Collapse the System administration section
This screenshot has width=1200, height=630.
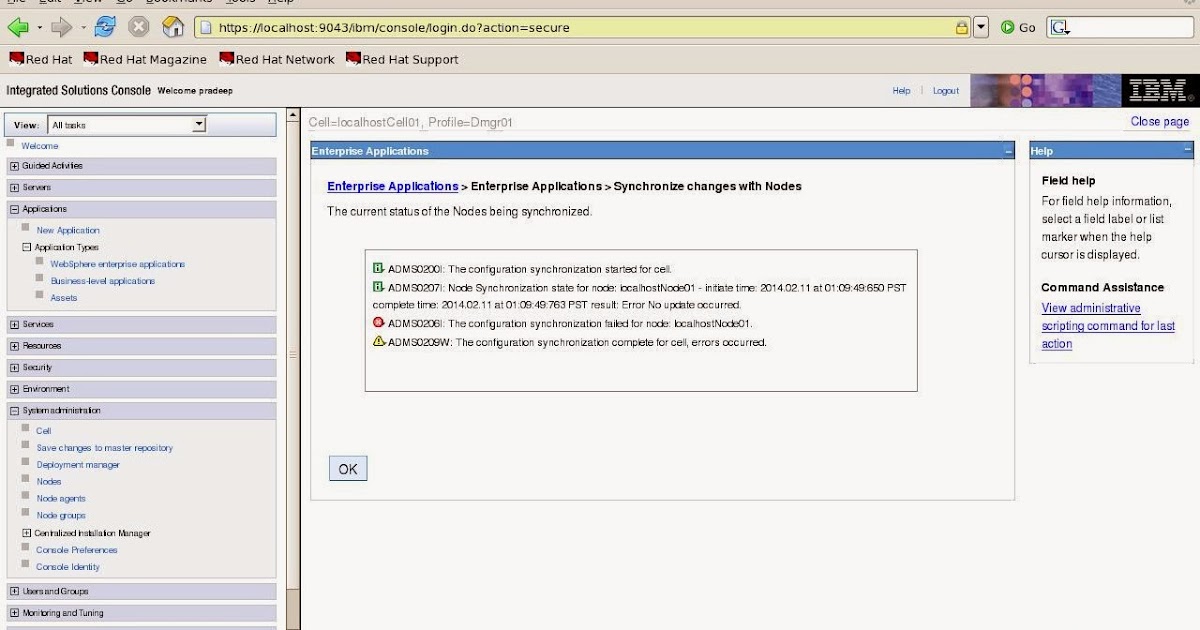coord(14,410)
